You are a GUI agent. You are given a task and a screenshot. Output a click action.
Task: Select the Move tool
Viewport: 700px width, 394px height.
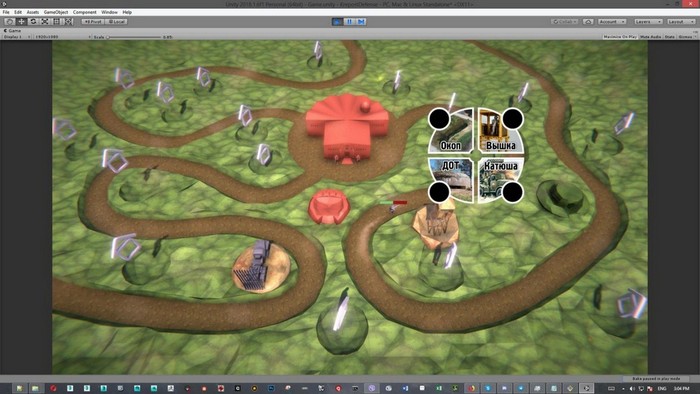21,21
